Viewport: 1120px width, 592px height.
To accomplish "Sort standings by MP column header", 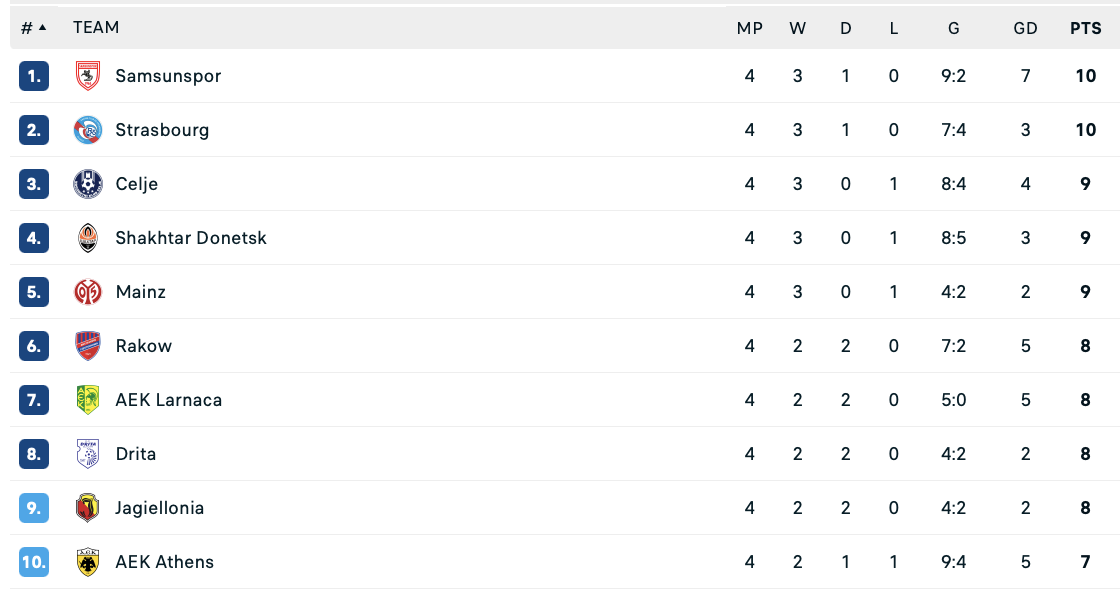I will (x=749, y=28).
